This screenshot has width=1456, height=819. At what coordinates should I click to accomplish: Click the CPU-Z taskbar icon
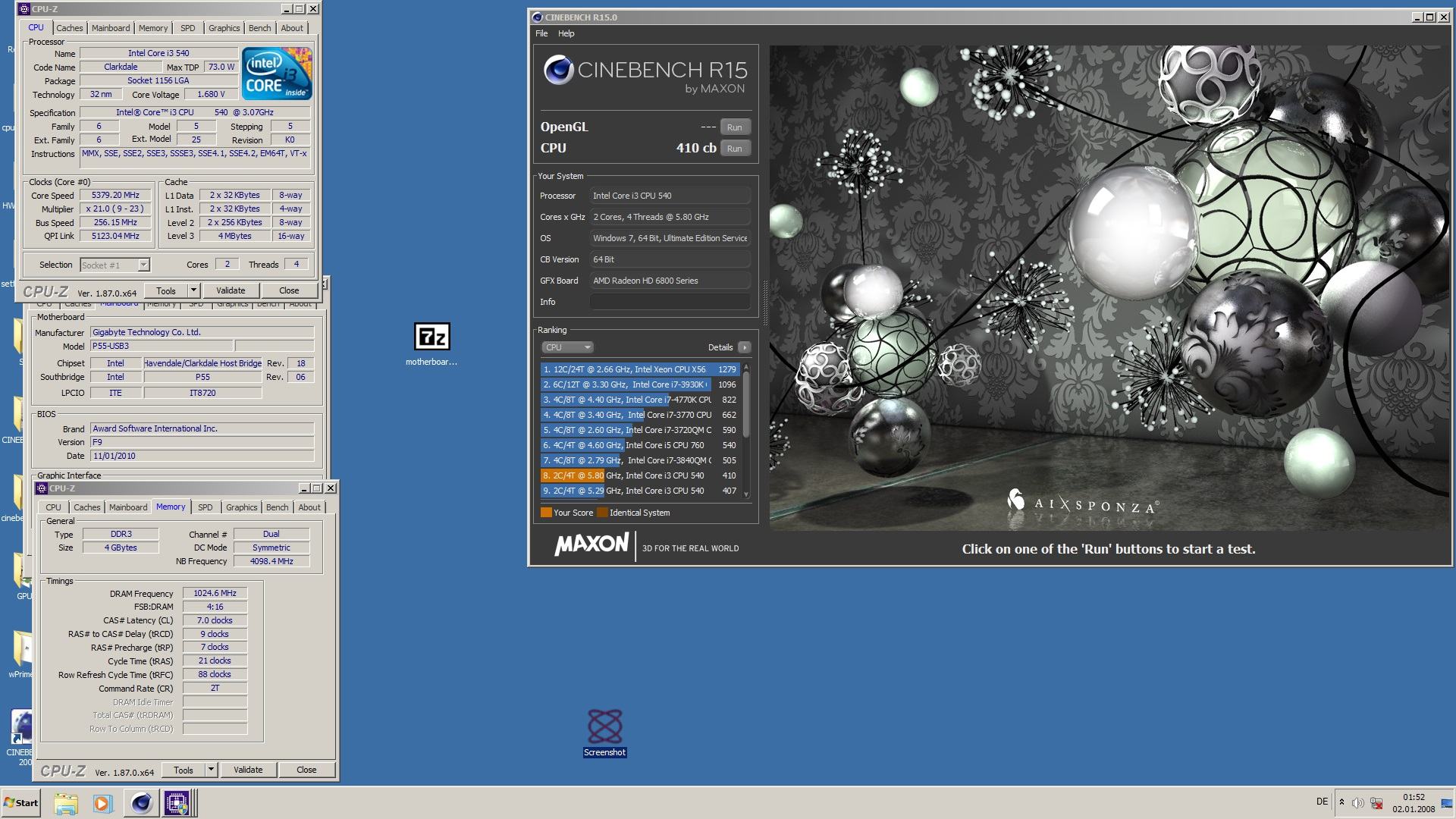[177, 802]
